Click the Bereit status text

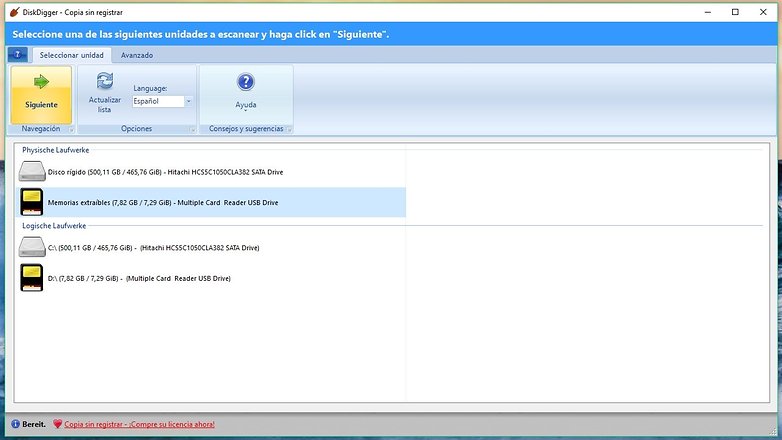point(34,425)
